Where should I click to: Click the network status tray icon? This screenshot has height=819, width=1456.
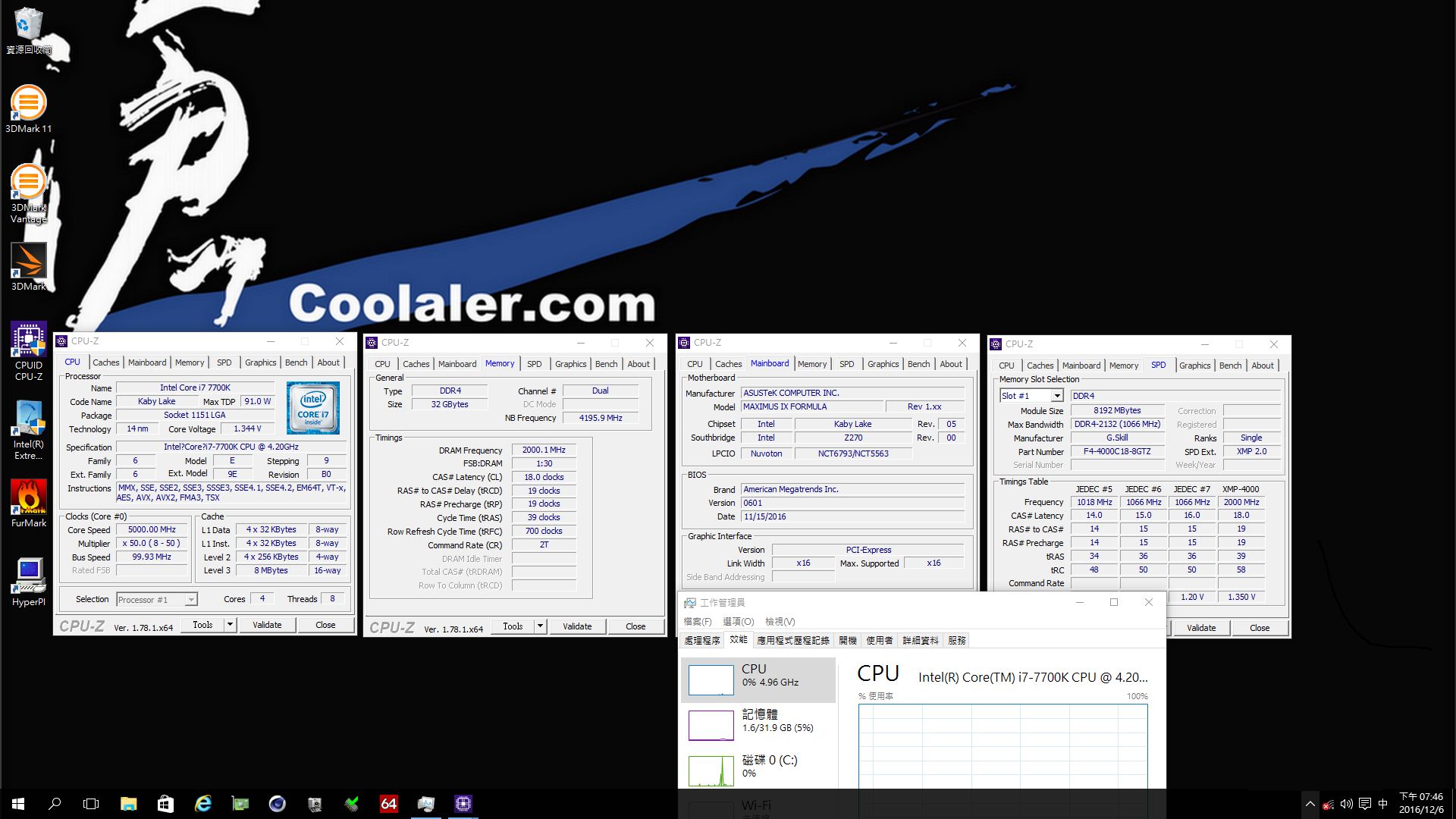coord(1329,804)
